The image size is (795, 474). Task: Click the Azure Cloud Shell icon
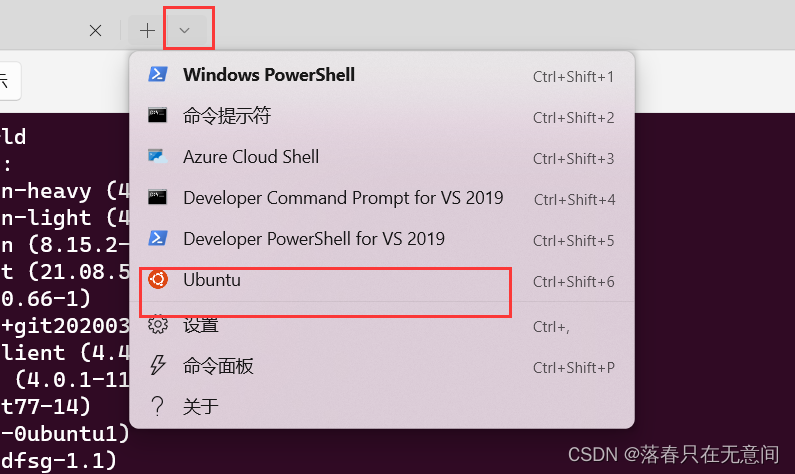[x=158, y=156]
